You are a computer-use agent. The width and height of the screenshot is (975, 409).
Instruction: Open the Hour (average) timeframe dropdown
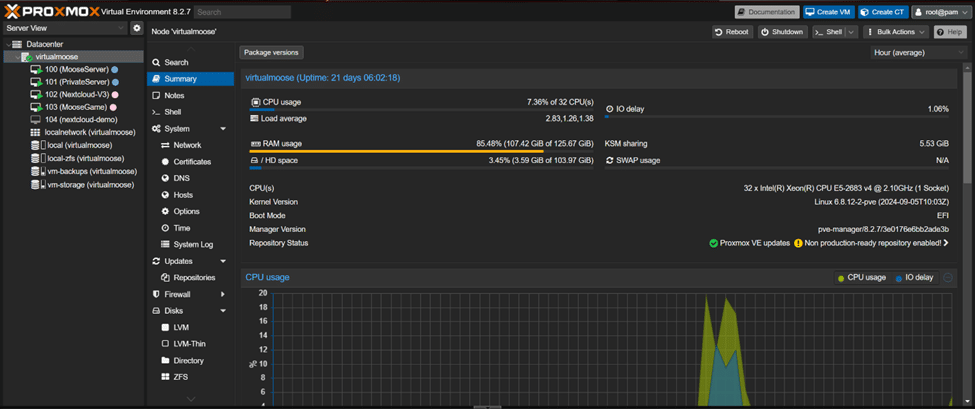tap(918, 53)
